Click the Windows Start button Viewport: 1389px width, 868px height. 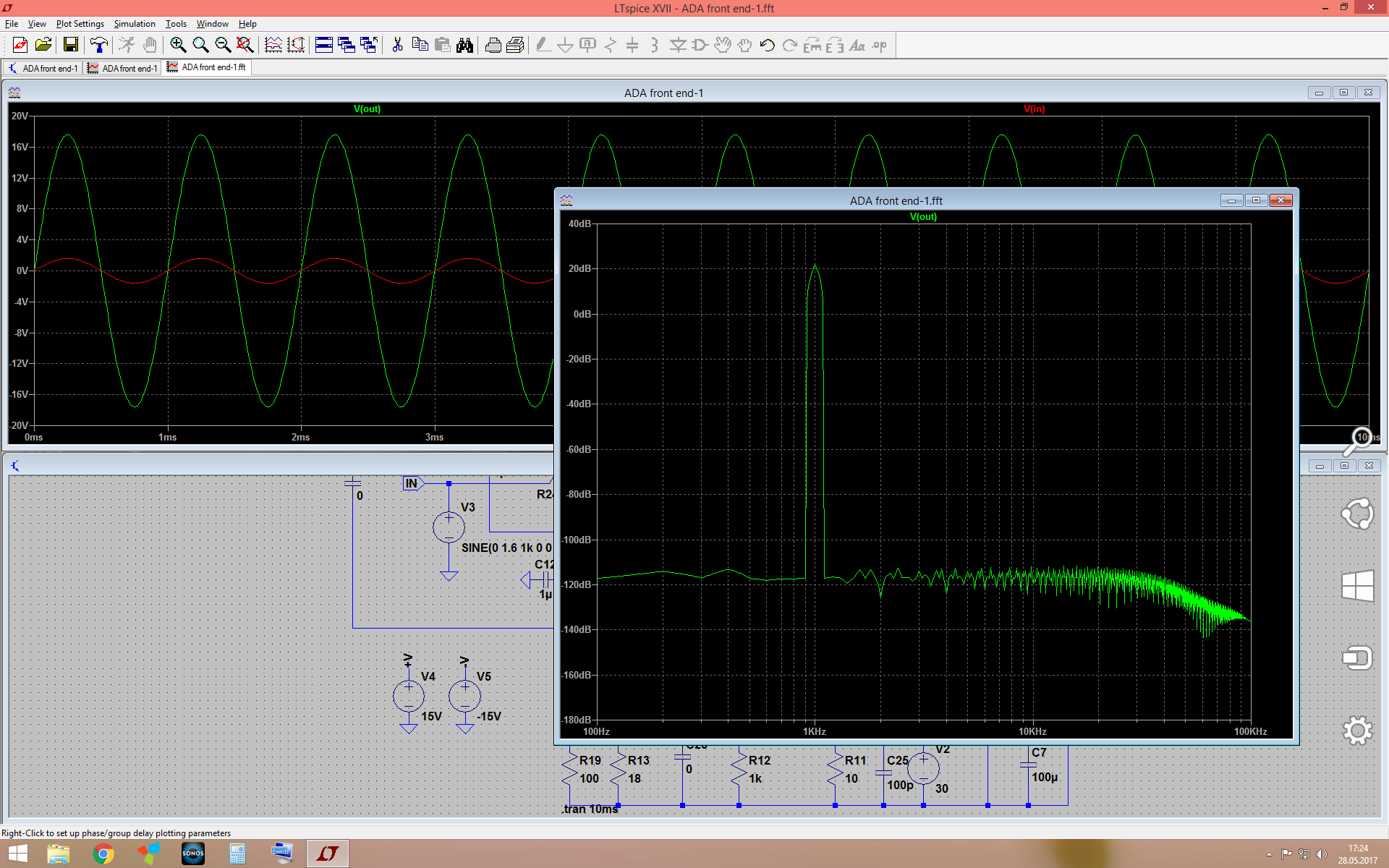click(x=18, y=854)
